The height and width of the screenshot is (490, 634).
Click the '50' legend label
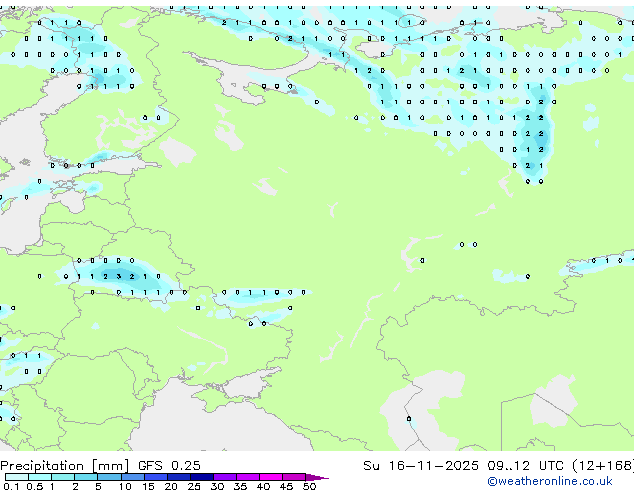[309, 486]
